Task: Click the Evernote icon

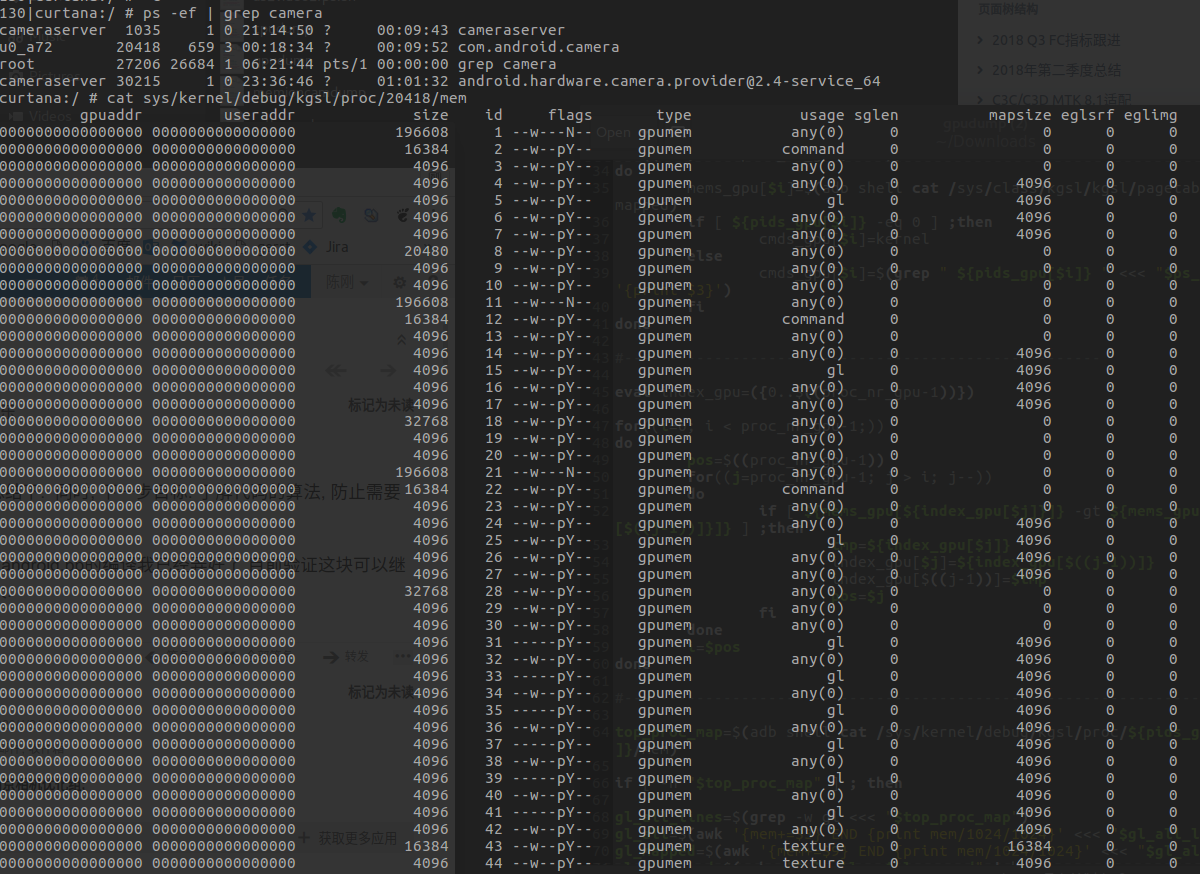Action: pos(340,215)
